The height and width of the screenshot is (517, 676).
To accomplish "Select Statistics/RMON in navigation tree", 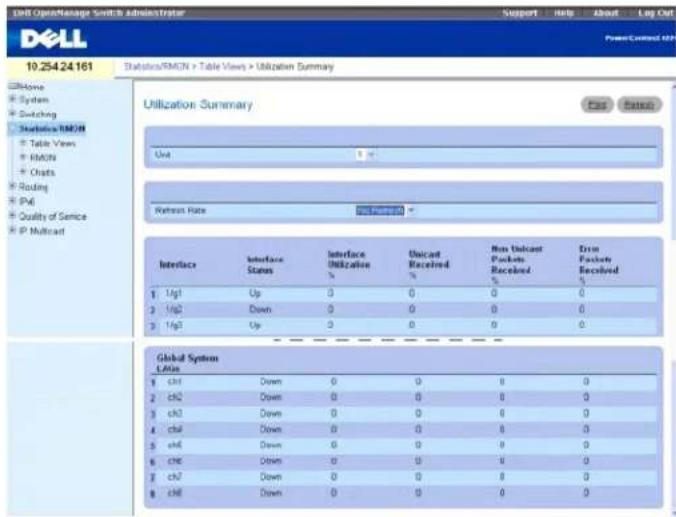I will (52, 128).
